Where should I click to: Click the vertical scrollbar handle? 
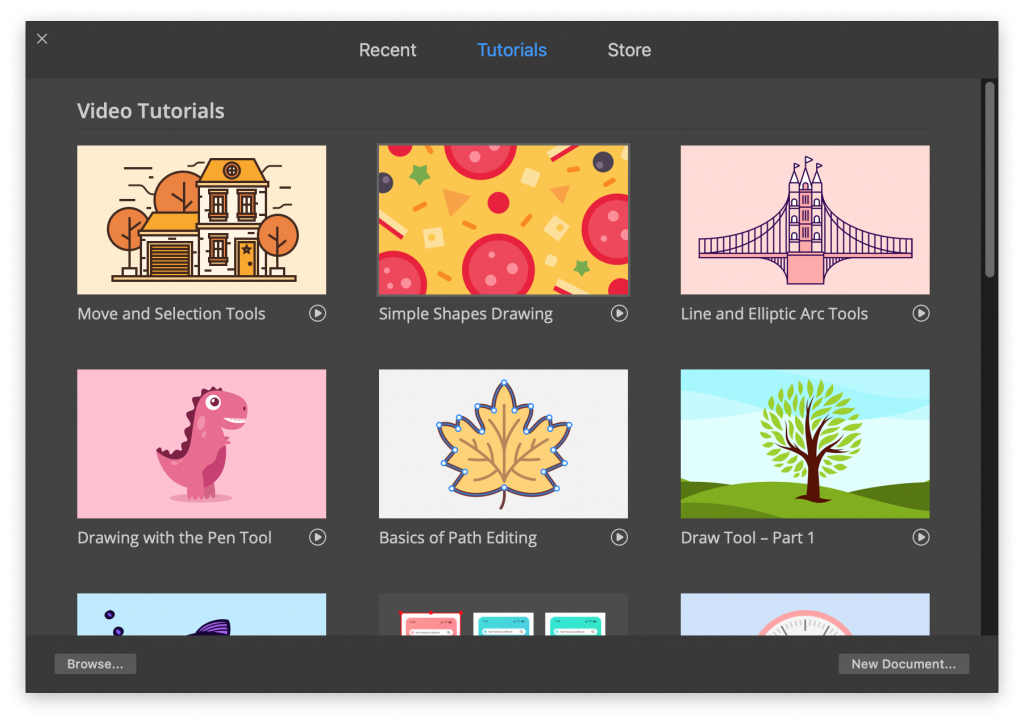[990, 180]
